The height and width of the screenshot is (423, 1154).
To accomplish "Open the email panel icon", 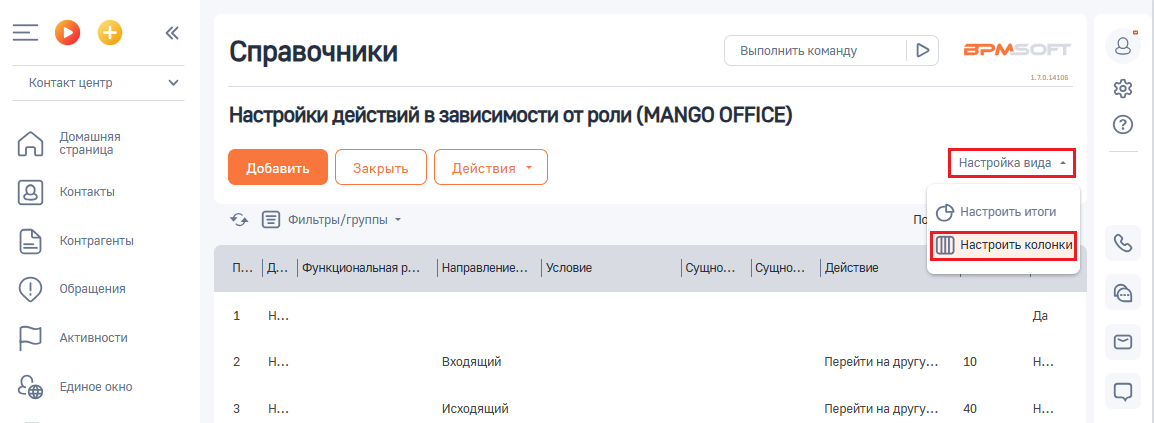I will (x=1122, y=341).
